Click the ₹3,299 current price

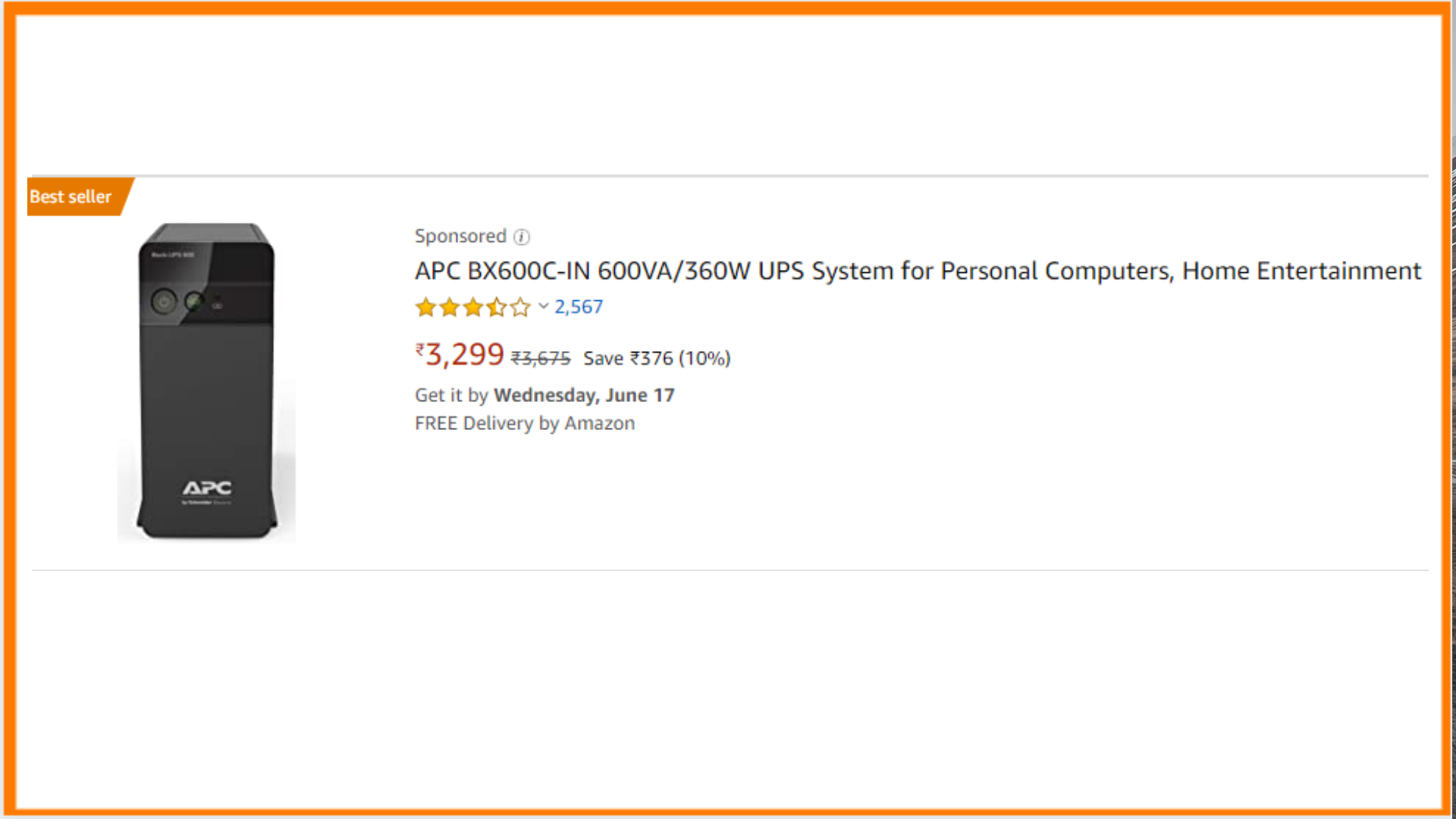460,355
